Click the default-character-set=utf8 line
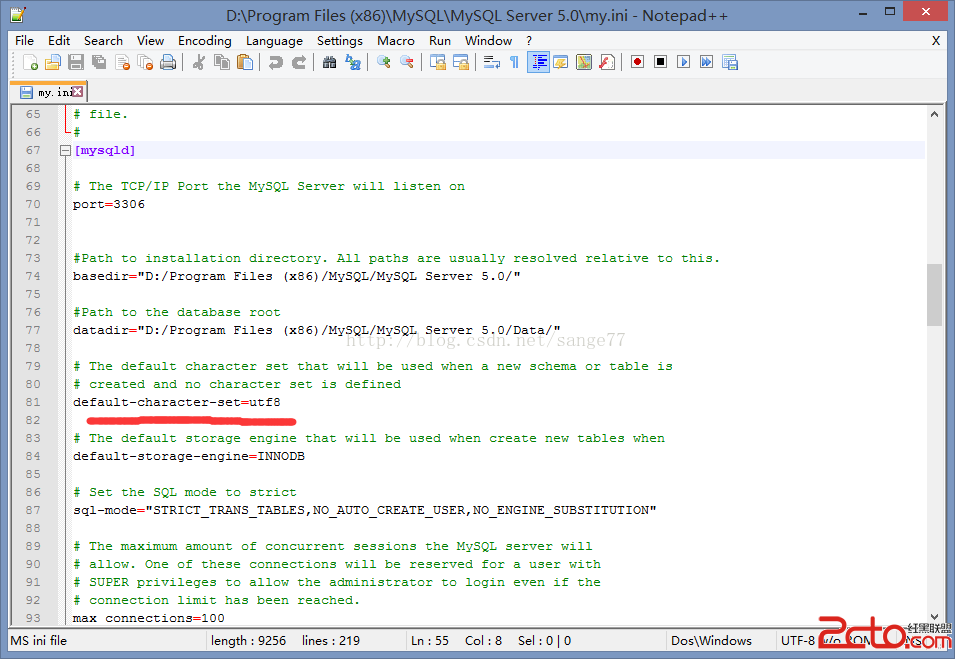 [177, 402]
